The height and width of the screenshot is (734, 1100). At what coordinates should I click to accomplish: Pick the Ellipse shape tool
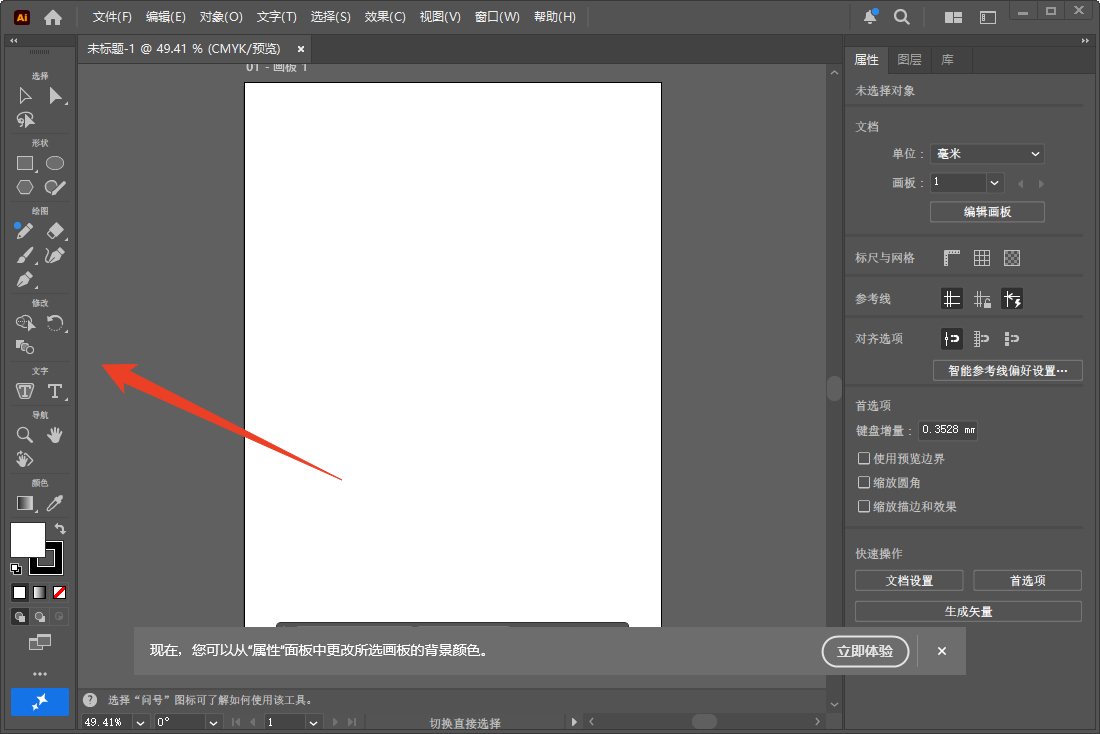[x=55, y=163]
